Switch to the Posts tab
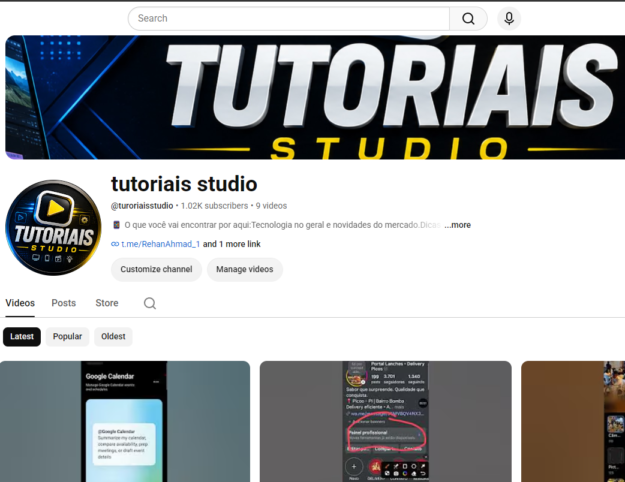 pyautogui.click(x=63, y=303)
